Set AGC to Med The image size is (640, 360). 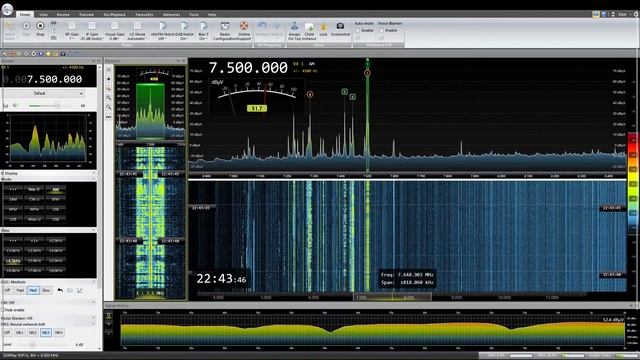(33, 290)
